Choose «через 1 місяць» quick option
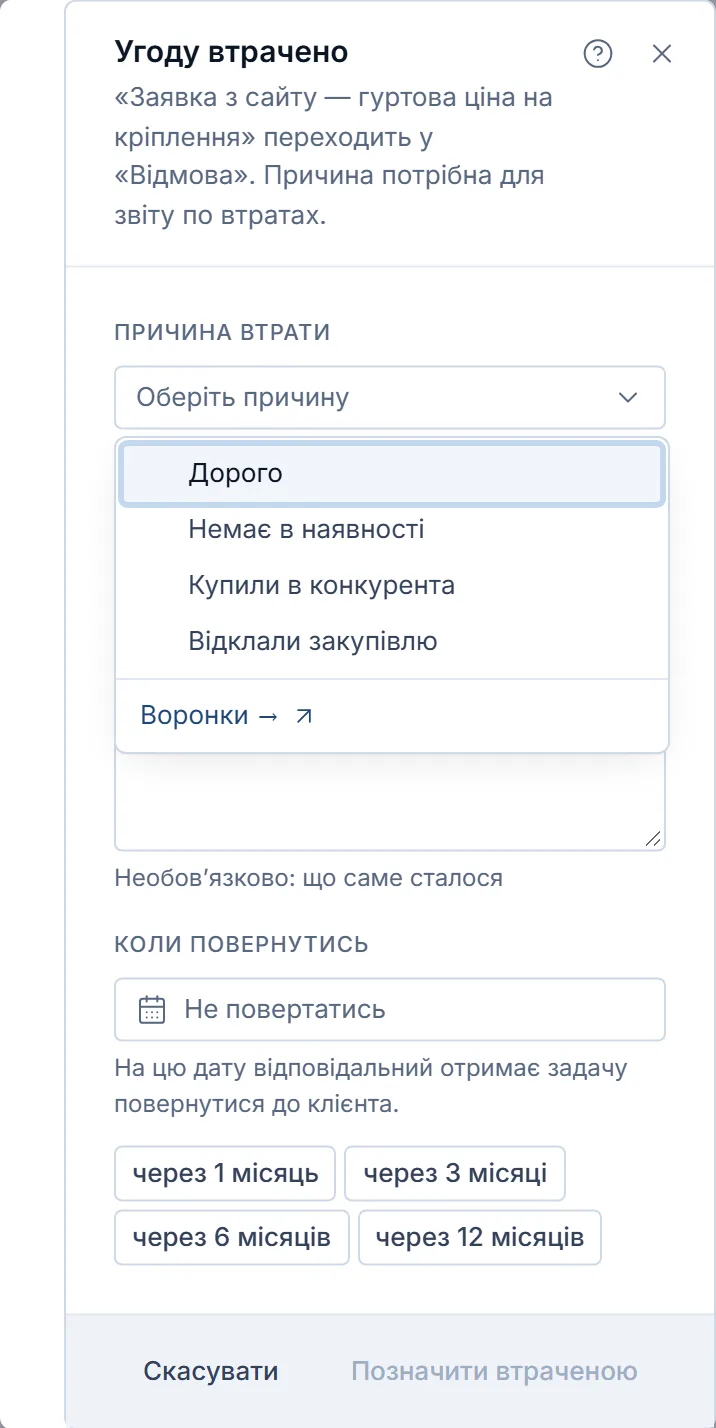The width and height of the screenshot is (716, 1428). [x=225, y=1173]
